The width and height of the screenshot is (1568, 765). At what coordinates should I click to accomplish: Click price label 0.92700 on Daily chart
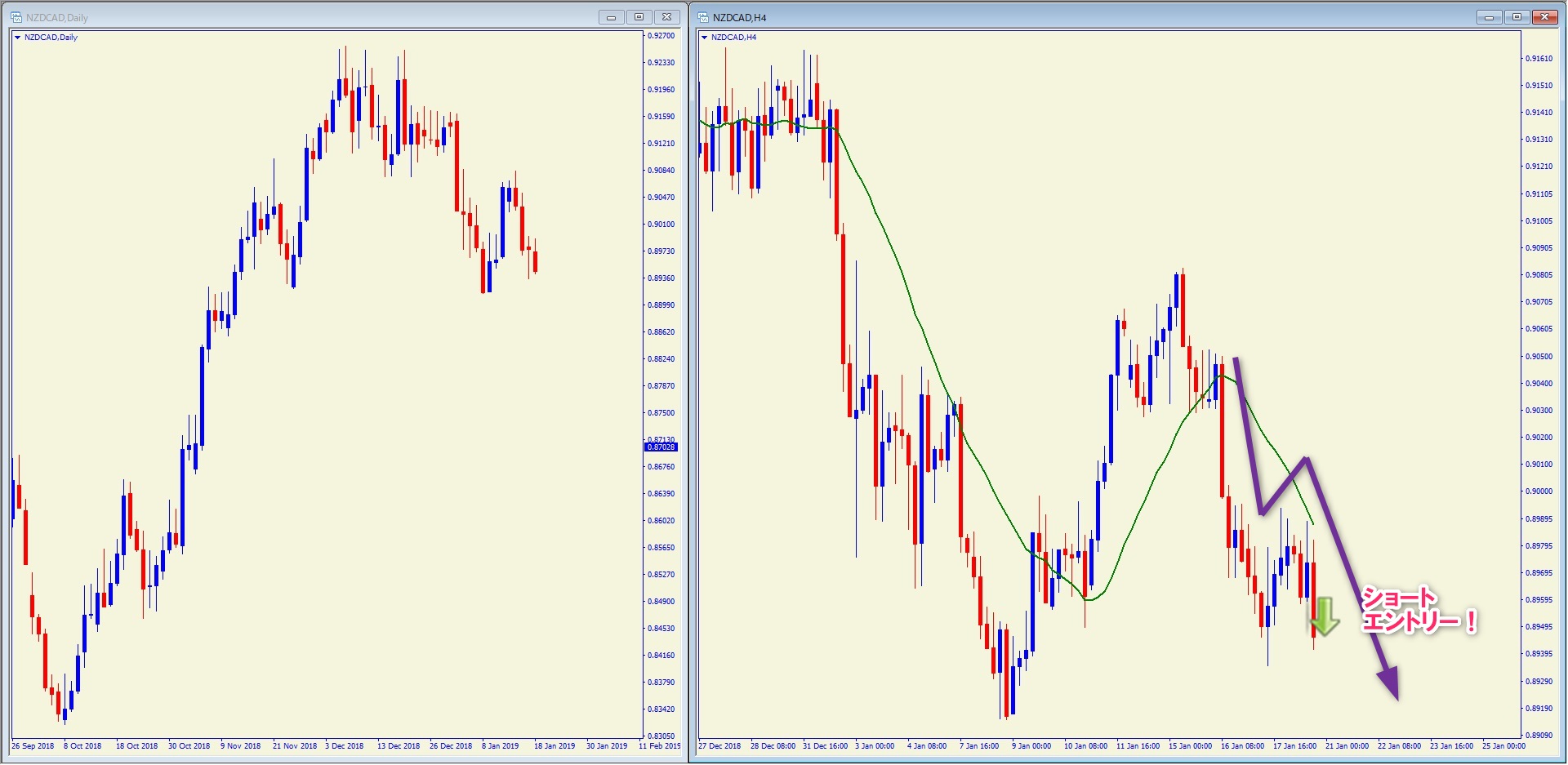(661, 36)
